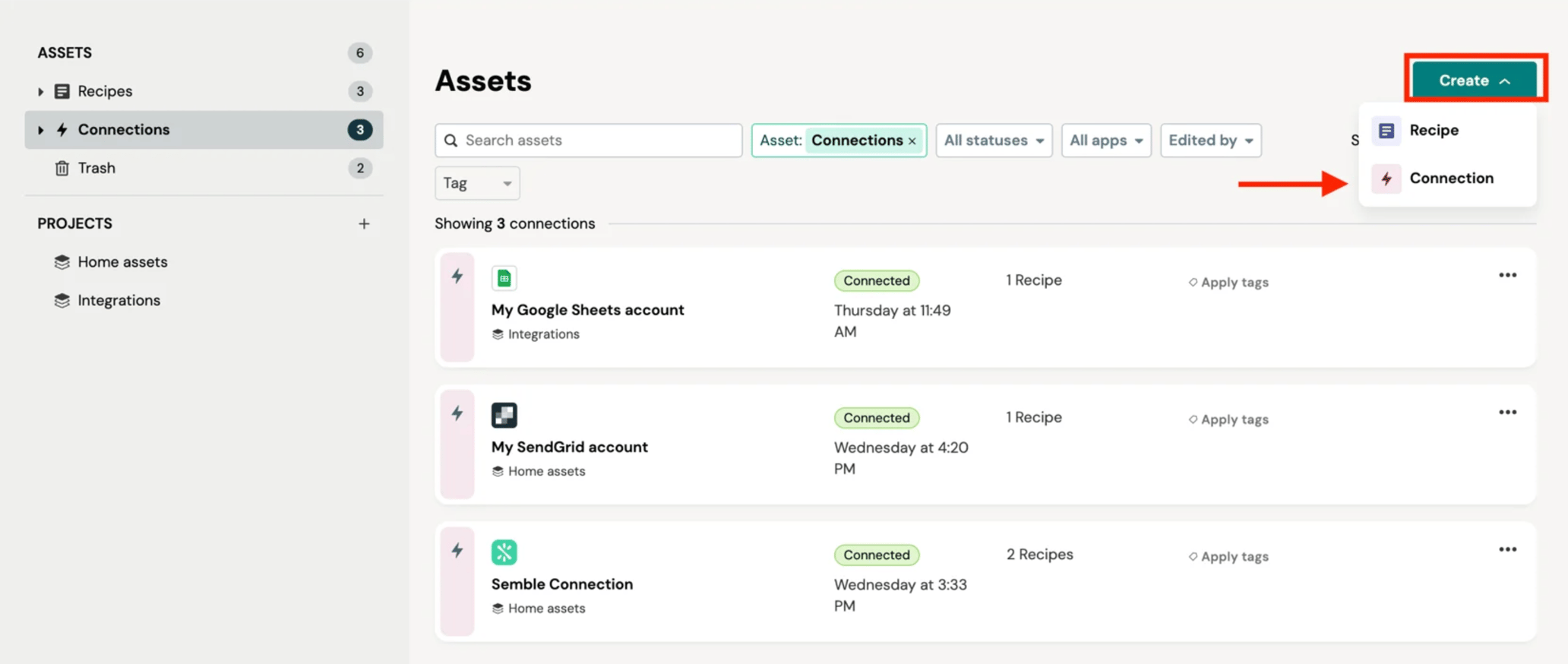
Task: Expand the Connections tree arrow
Action: [x=40, y=130]
